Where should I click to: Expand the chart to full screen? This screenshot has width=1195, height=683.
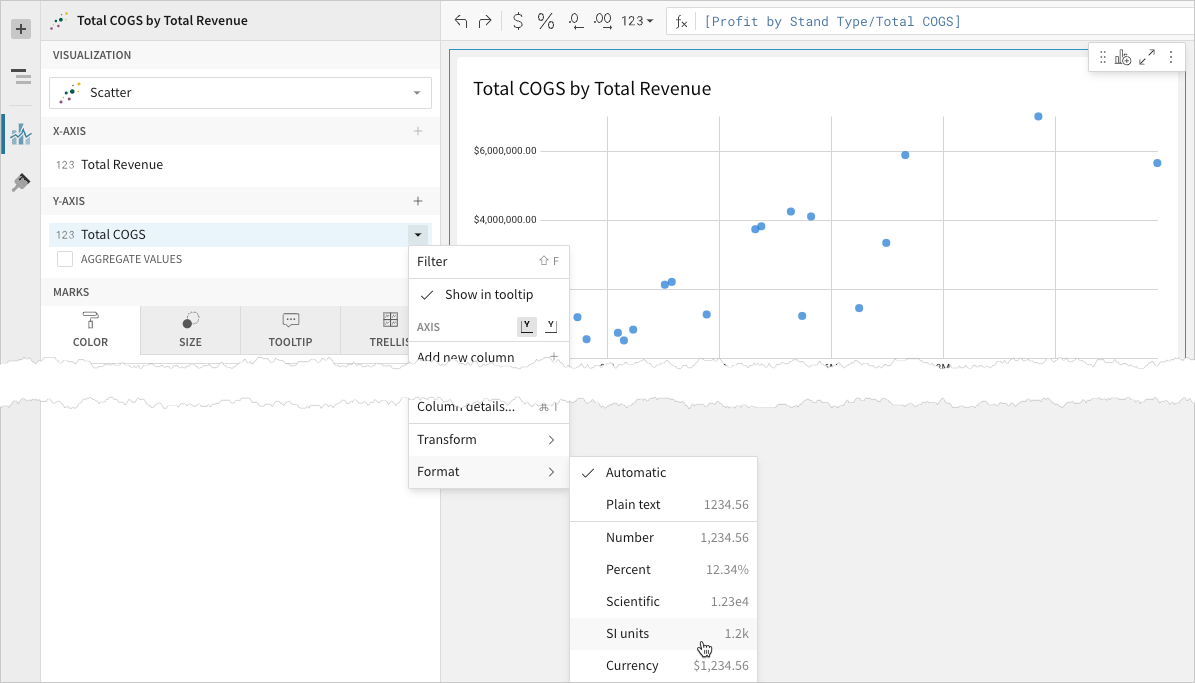point(1147,58)
